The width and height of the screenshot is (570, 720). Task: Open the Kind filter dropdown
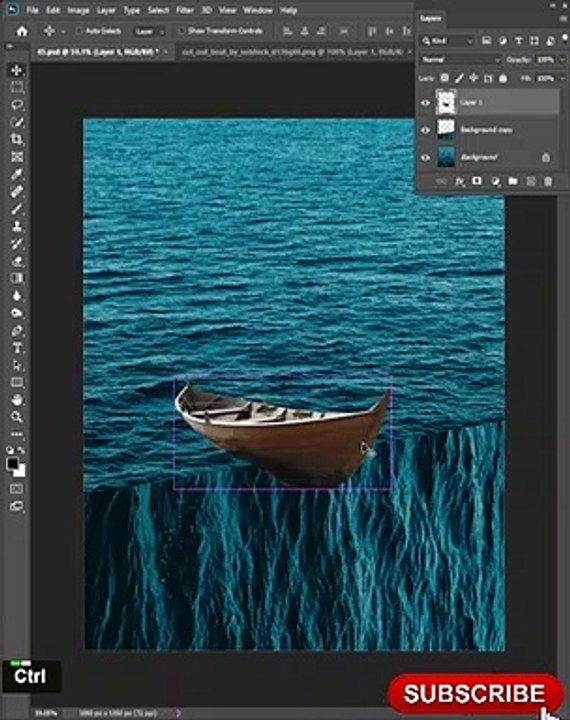tap(448, 41)
